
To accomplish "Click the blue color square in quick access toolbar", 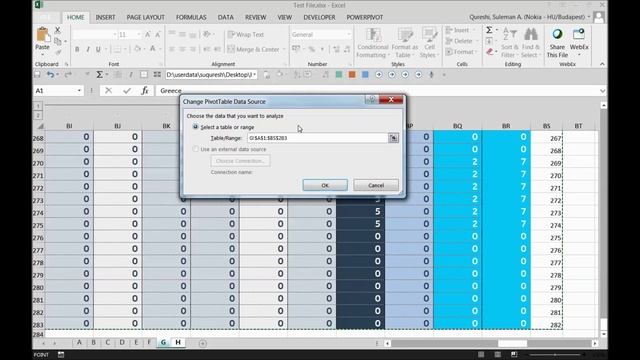I will [365, 75].
